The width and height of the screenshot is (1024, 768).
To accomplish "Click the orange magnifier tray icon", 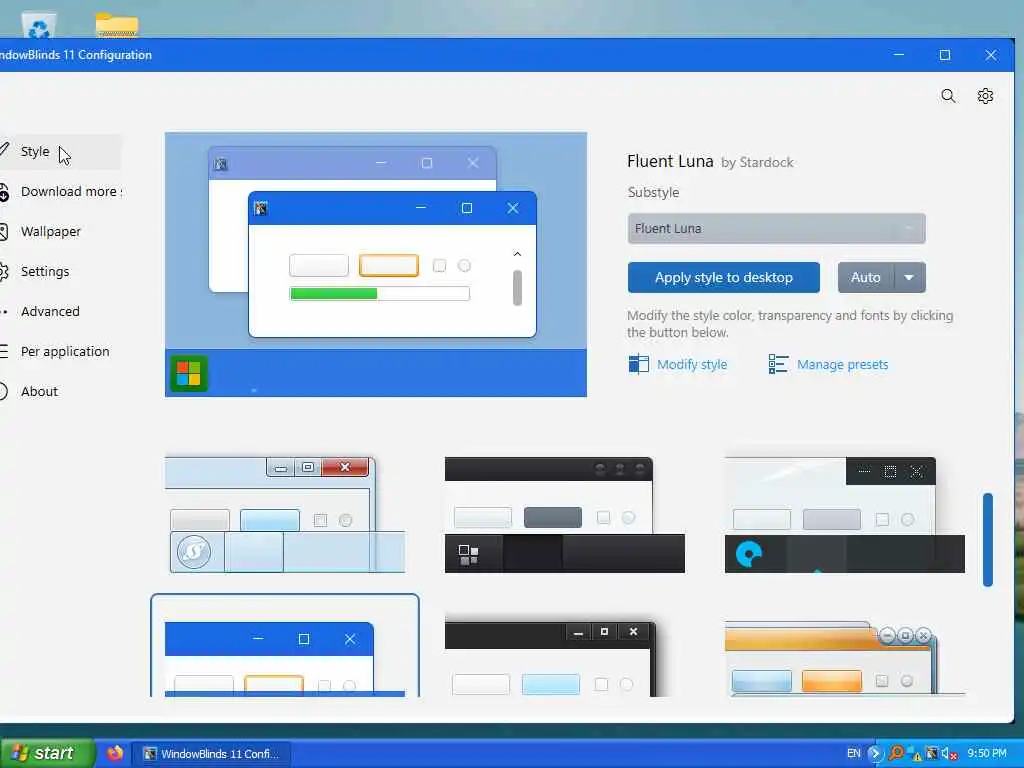I will click(896, 754).
